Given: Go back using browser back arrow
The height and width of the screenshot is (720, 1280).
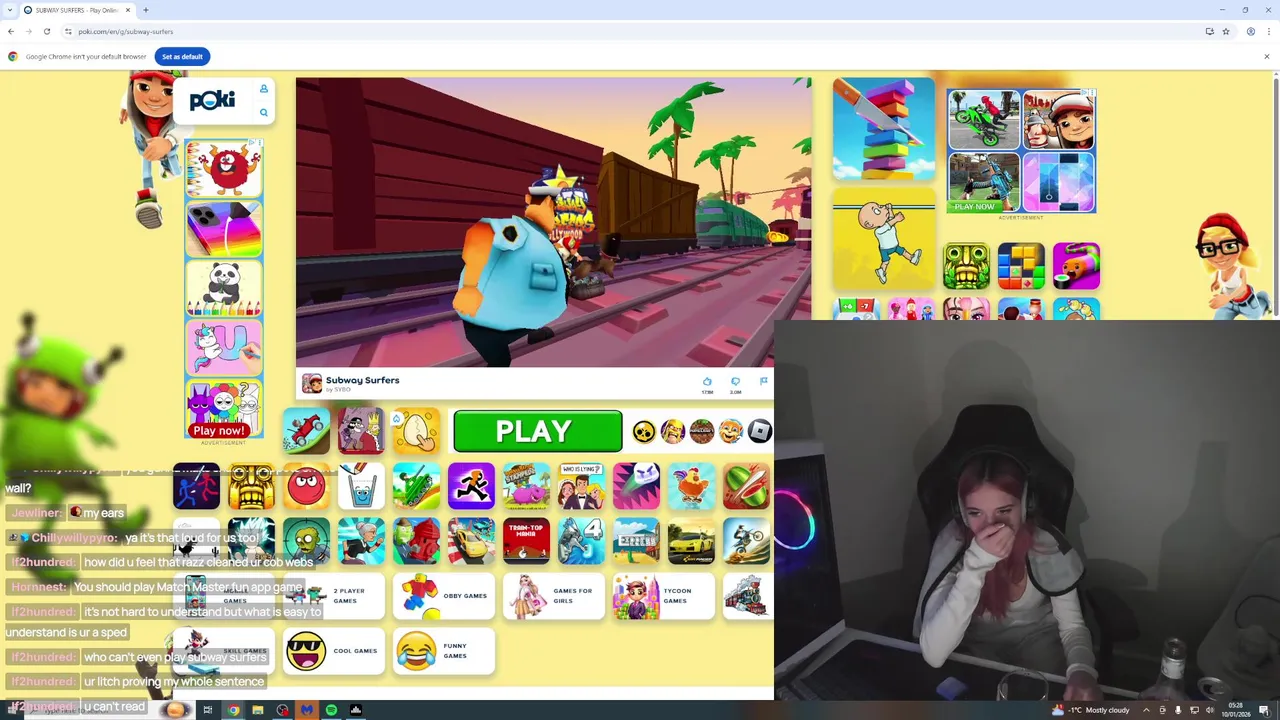Looking at the screenshot, I should [11, 31].
